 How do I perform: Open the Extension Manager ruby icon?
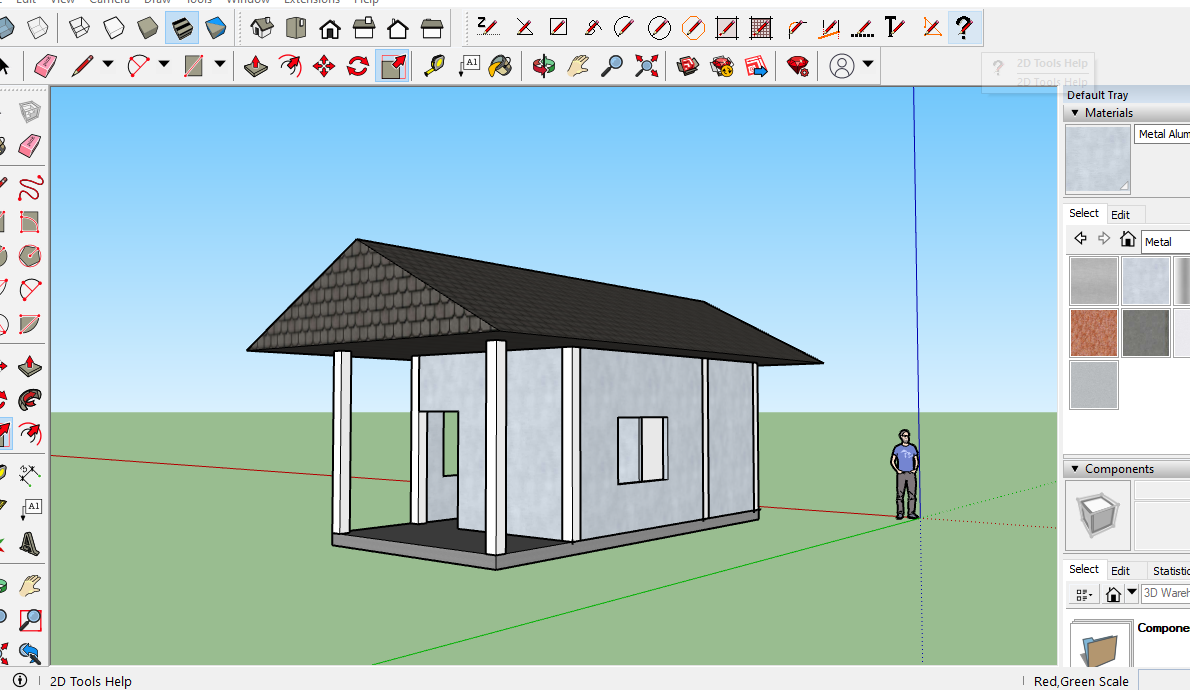798,66
